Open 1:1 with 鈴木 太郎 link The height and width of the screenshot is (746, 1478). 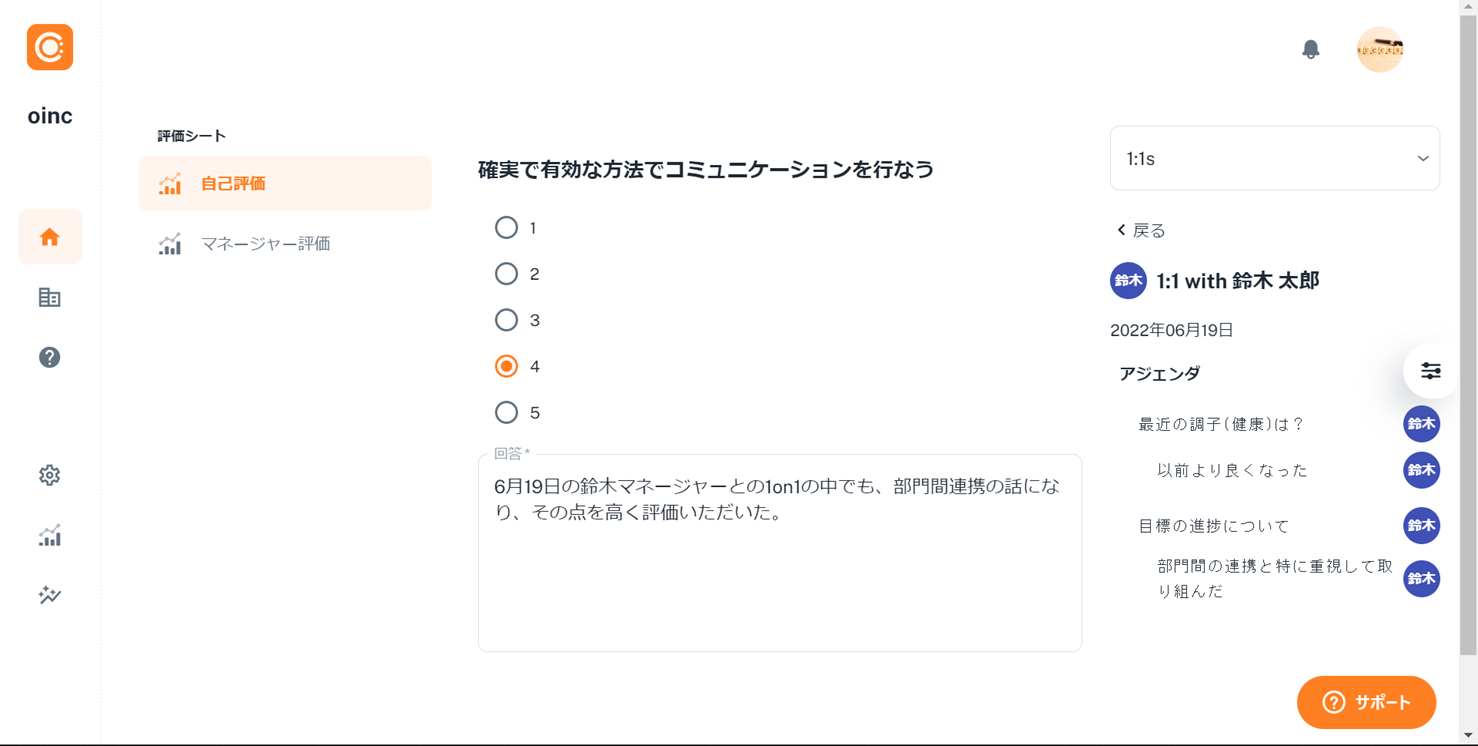tap(1239, 281)
